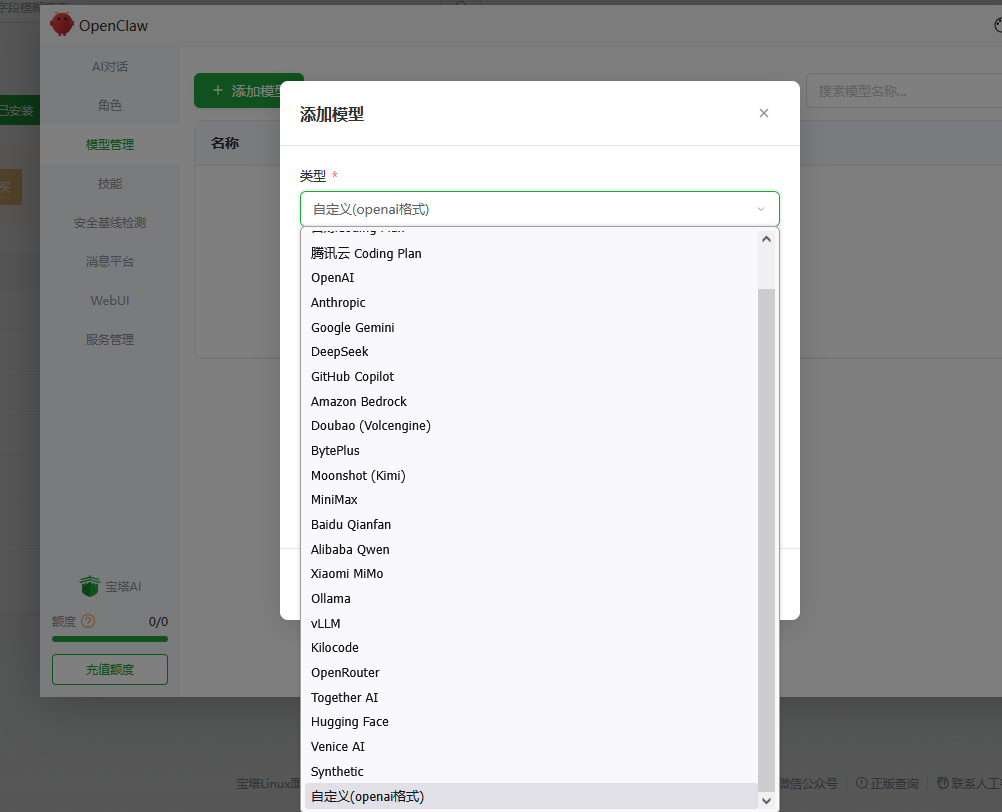Click the 搜索模型名称 search field

[900, 91]
